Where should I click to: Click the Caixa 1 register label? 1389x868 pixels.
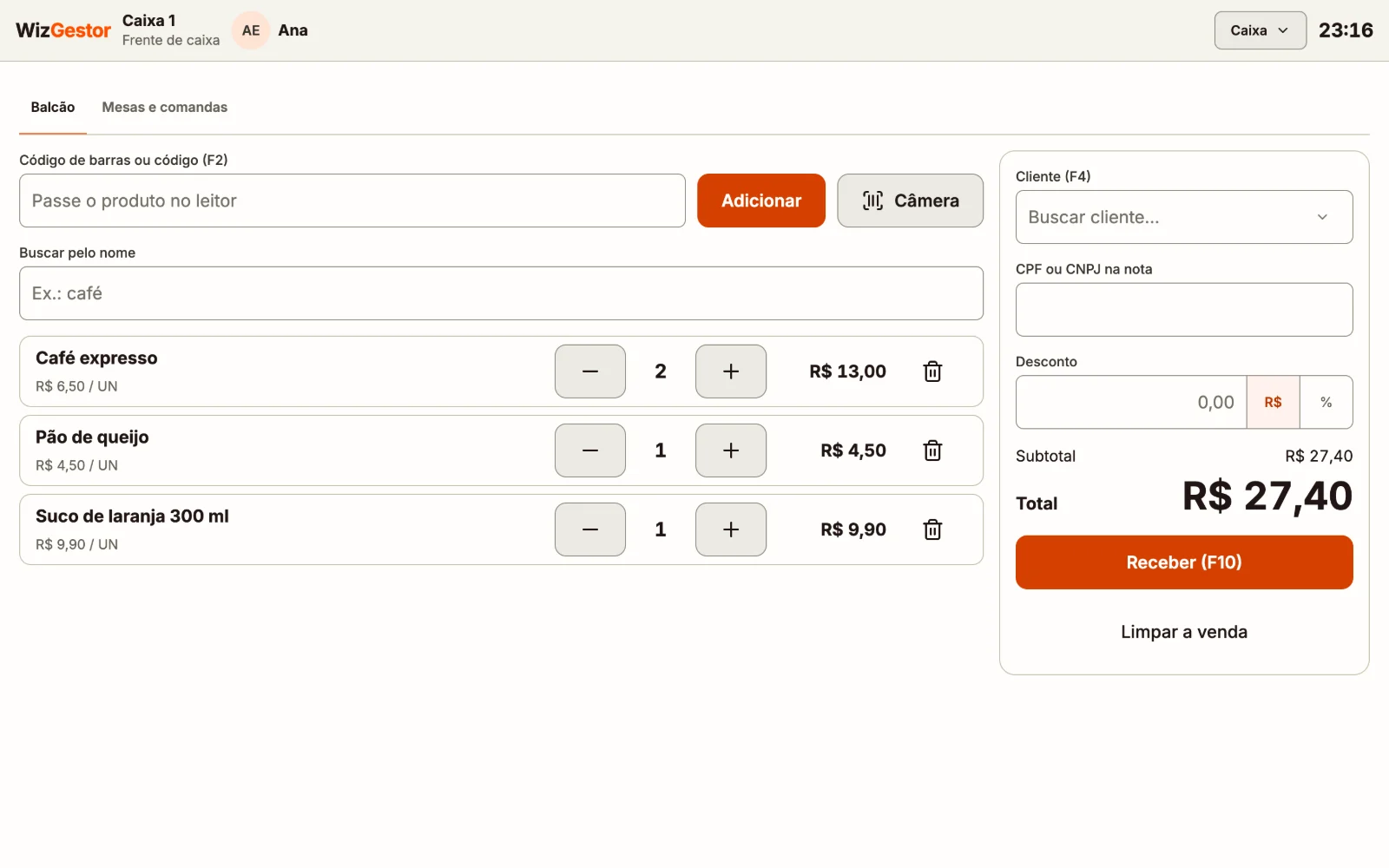(x=149, y=21)
